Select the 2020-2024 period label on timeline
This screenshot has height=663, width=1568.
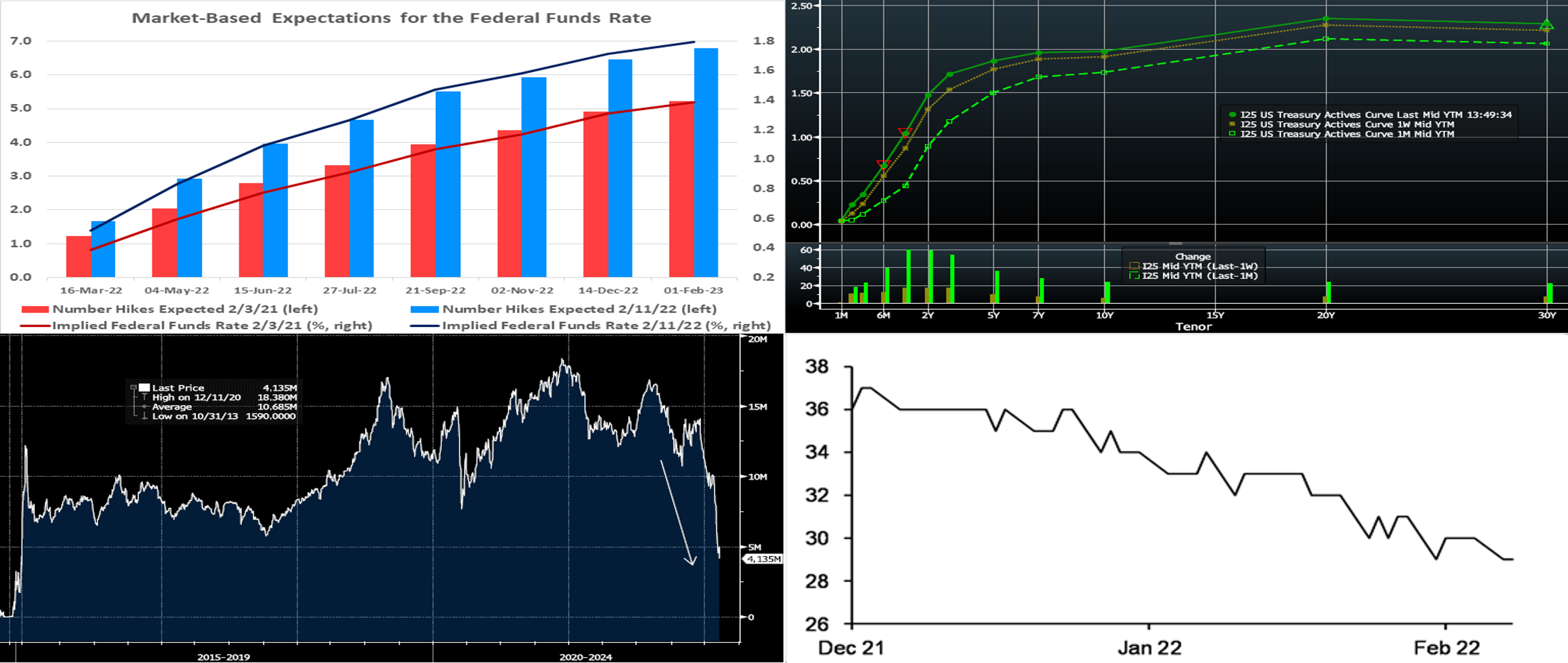[586, 657]
